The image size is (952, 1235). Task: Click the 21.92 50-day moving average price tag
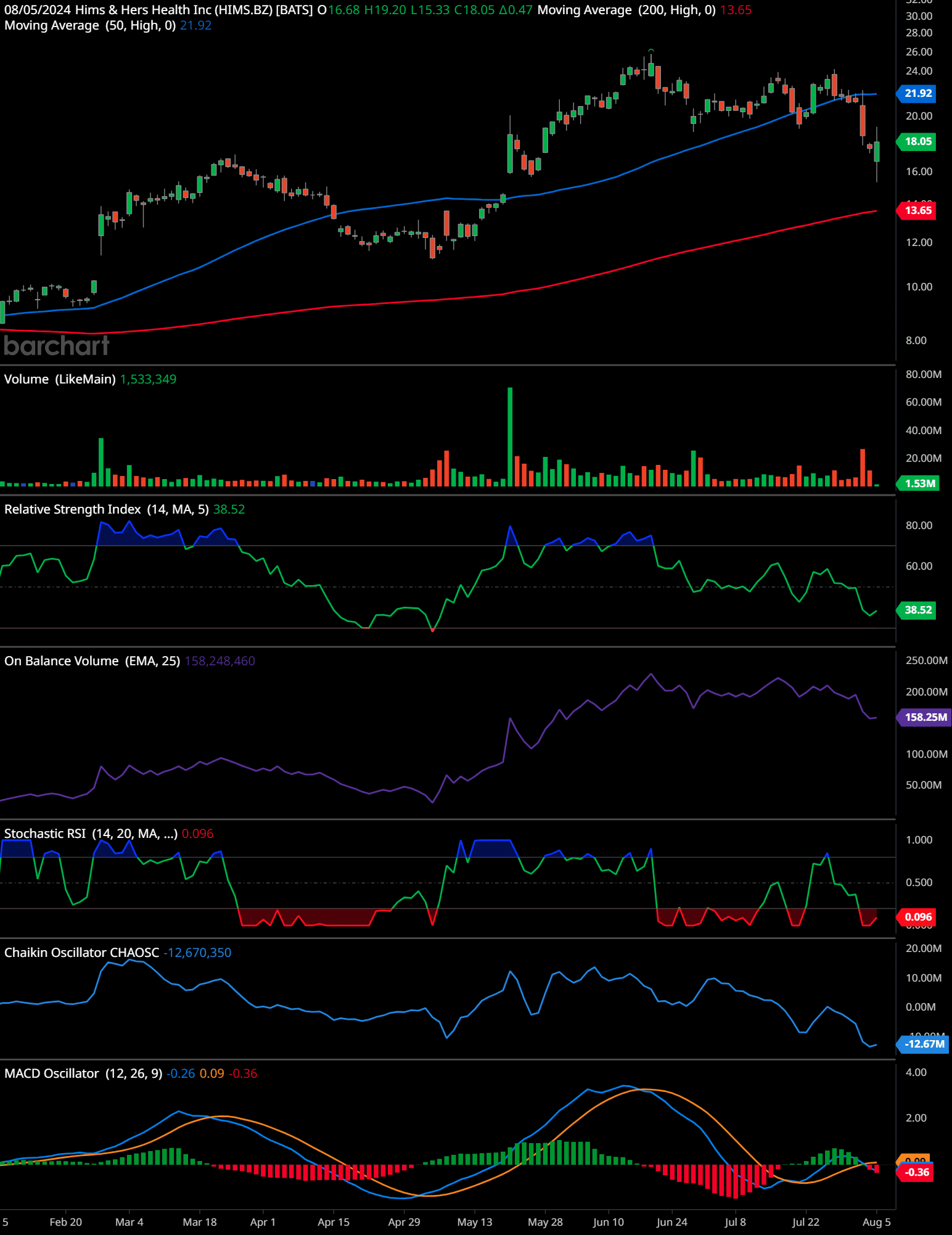pyautogui.click(x=917, y=94)
